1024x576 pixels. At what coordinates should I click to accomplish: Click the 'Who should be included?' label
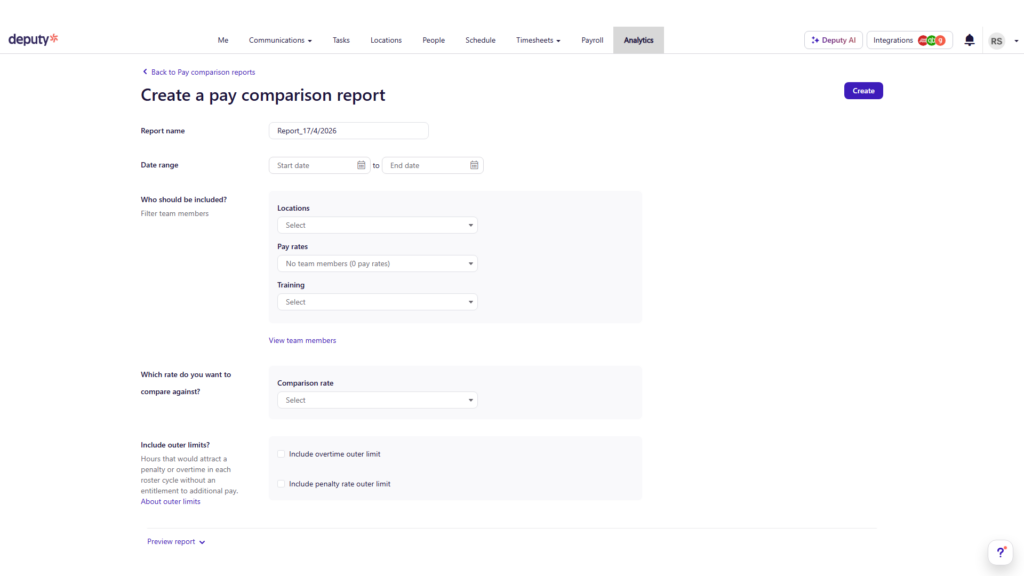[x=184, y=200]
